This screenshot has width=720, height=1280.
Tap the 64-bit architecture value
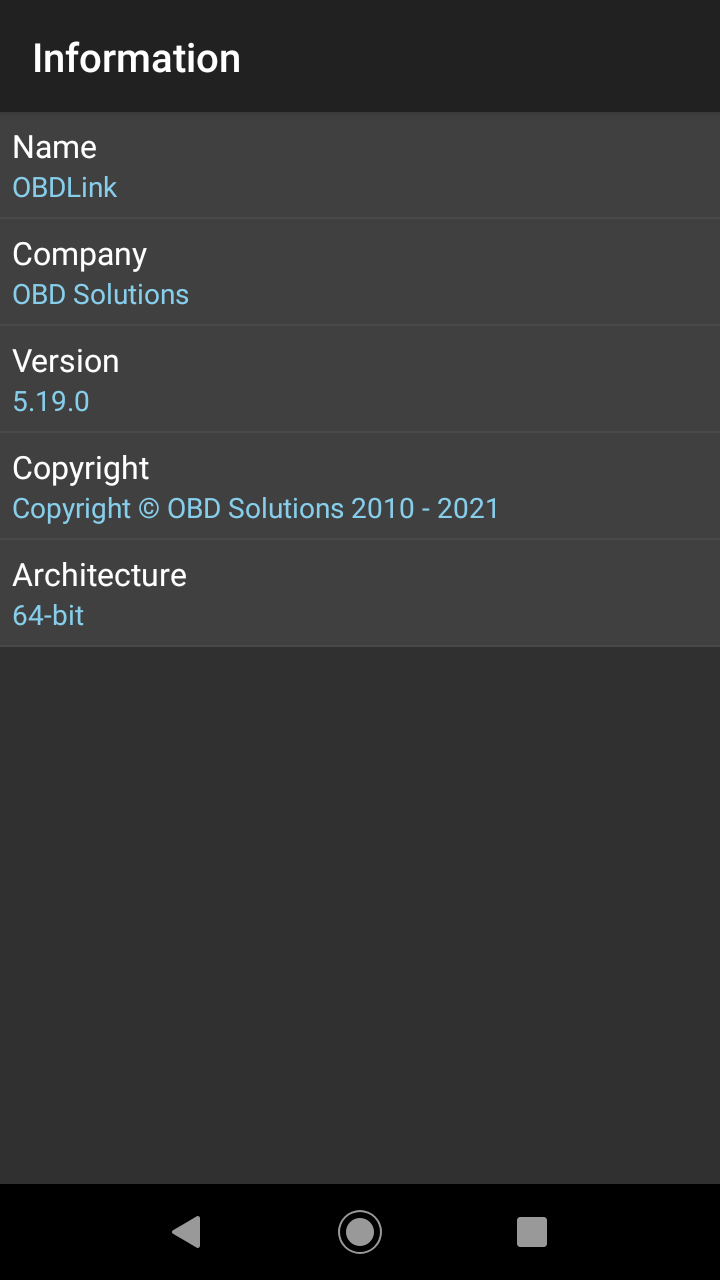tap(48, 616)
